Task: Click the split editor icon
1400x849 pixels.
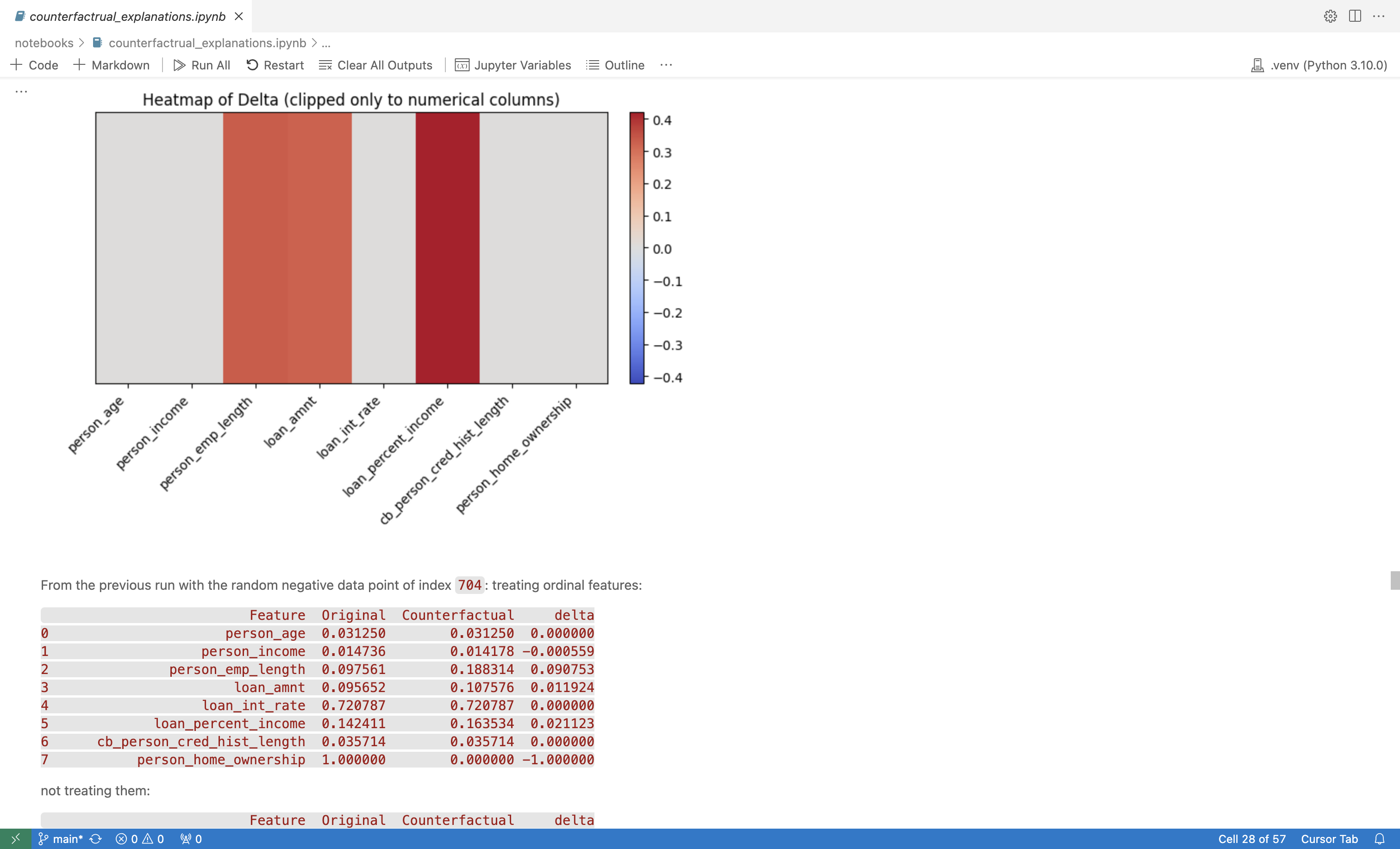Action: click(x=1355, y=16)
